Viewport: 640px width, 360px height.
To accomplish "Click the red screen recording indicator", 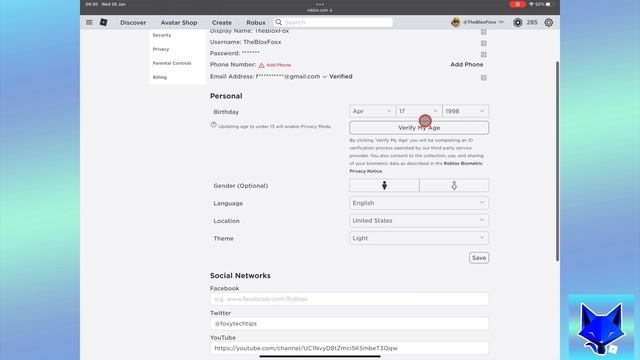I will 517,4.
